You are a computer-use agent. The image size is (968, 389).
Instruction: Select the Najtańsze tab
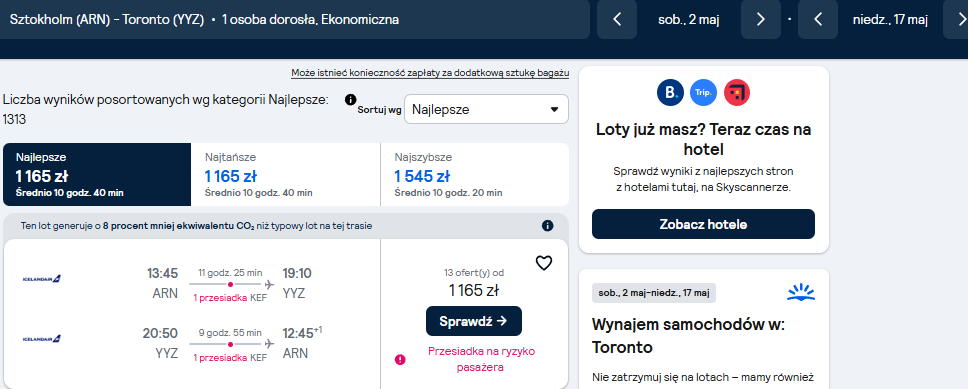(286, 175)
